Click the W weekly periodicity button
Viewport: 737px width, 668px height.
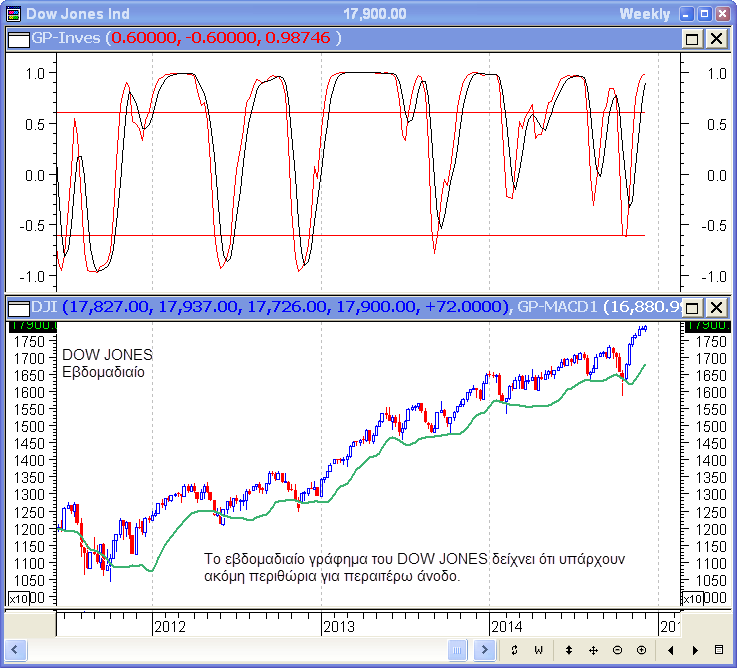(x=537, y=650)
